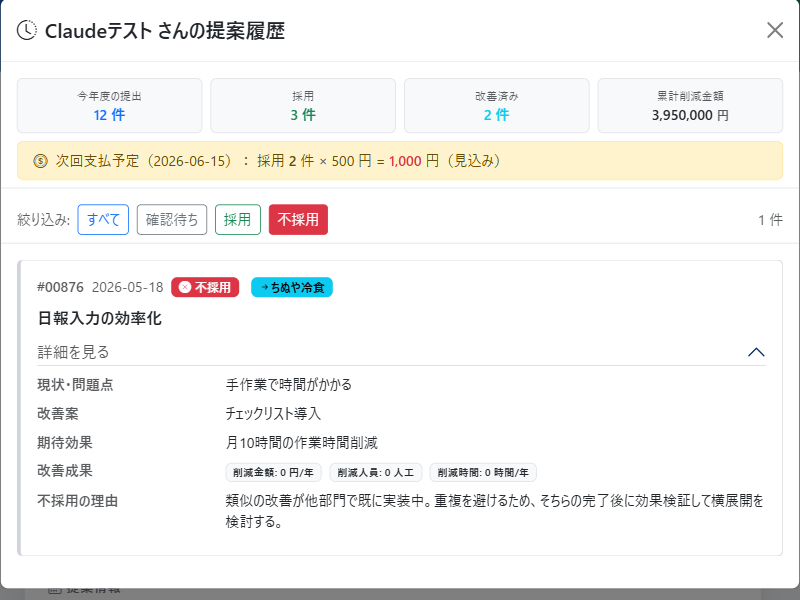Filter proposals by 確認待ち
The width and height of the screenshot is (800, 600).
point(172,220)
